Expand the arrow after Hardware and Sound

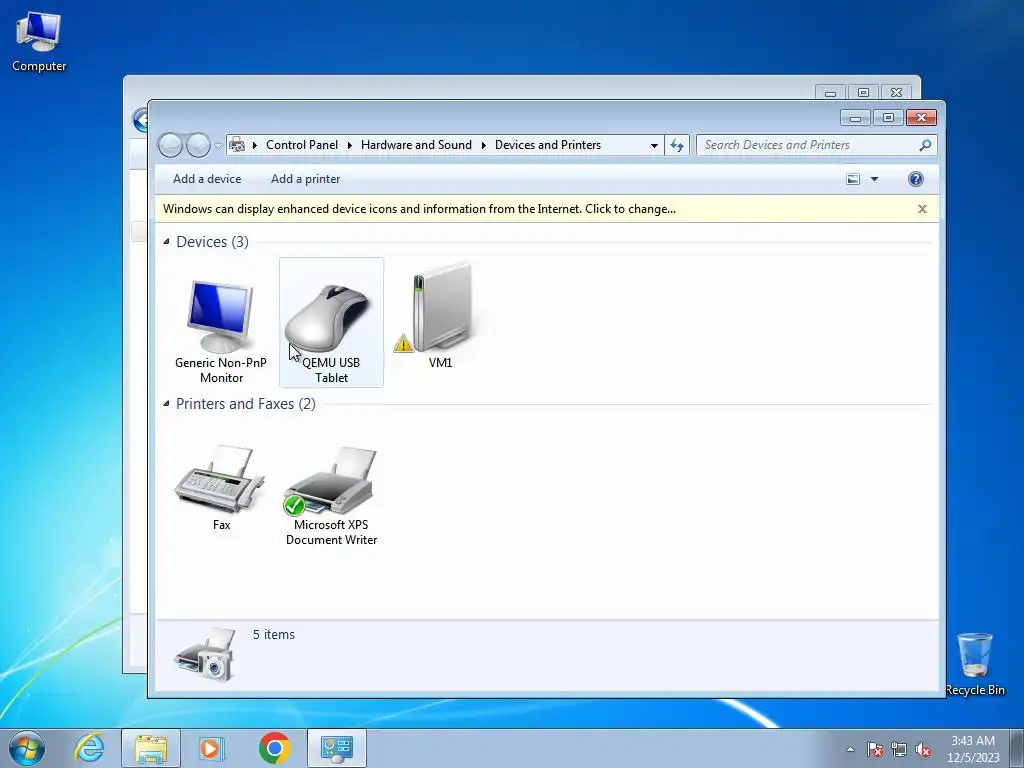pos(483,145)
